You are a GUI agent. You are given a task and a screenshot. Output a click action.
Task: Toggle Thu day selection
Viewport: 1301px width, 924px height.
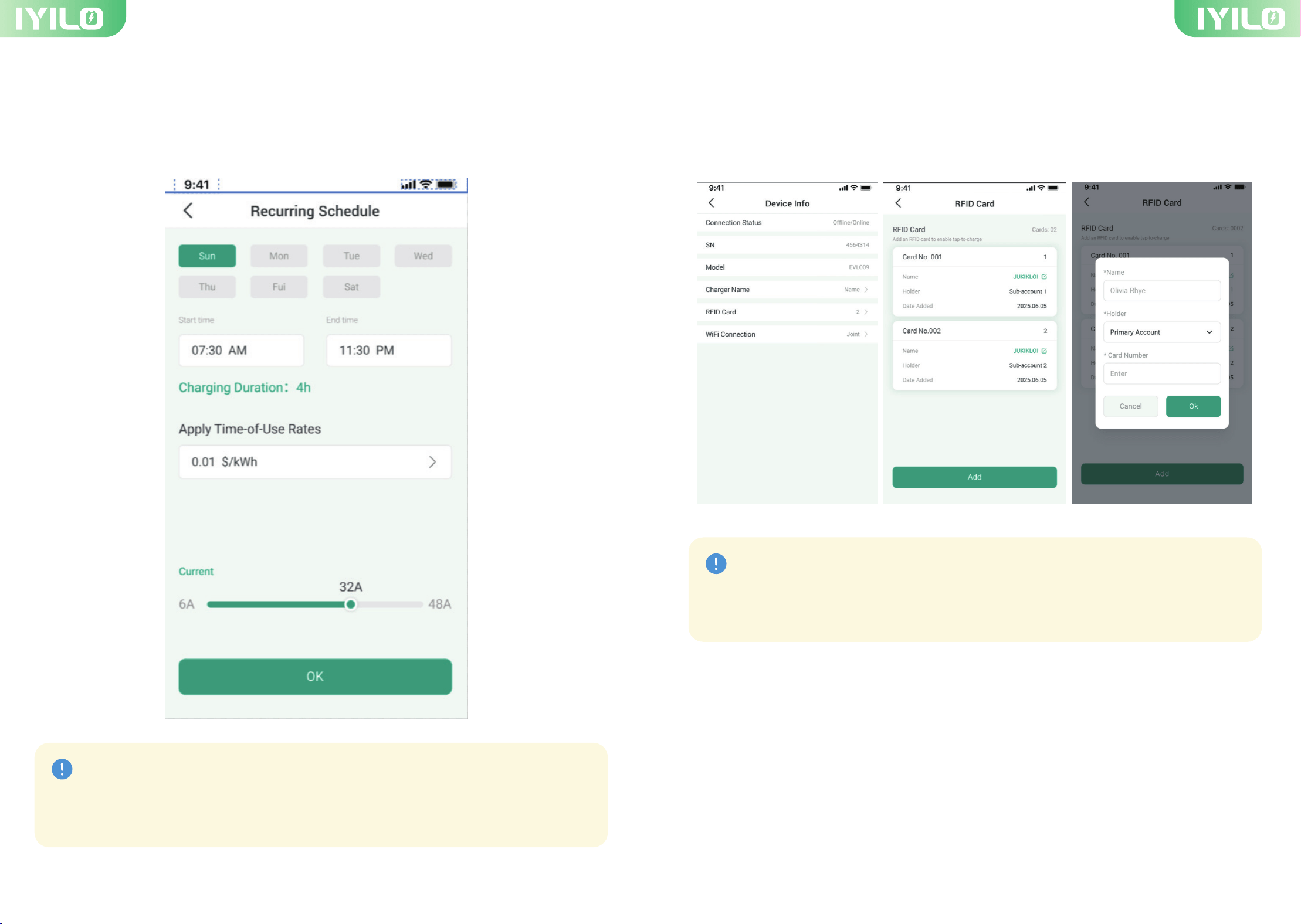pos(207,287)
